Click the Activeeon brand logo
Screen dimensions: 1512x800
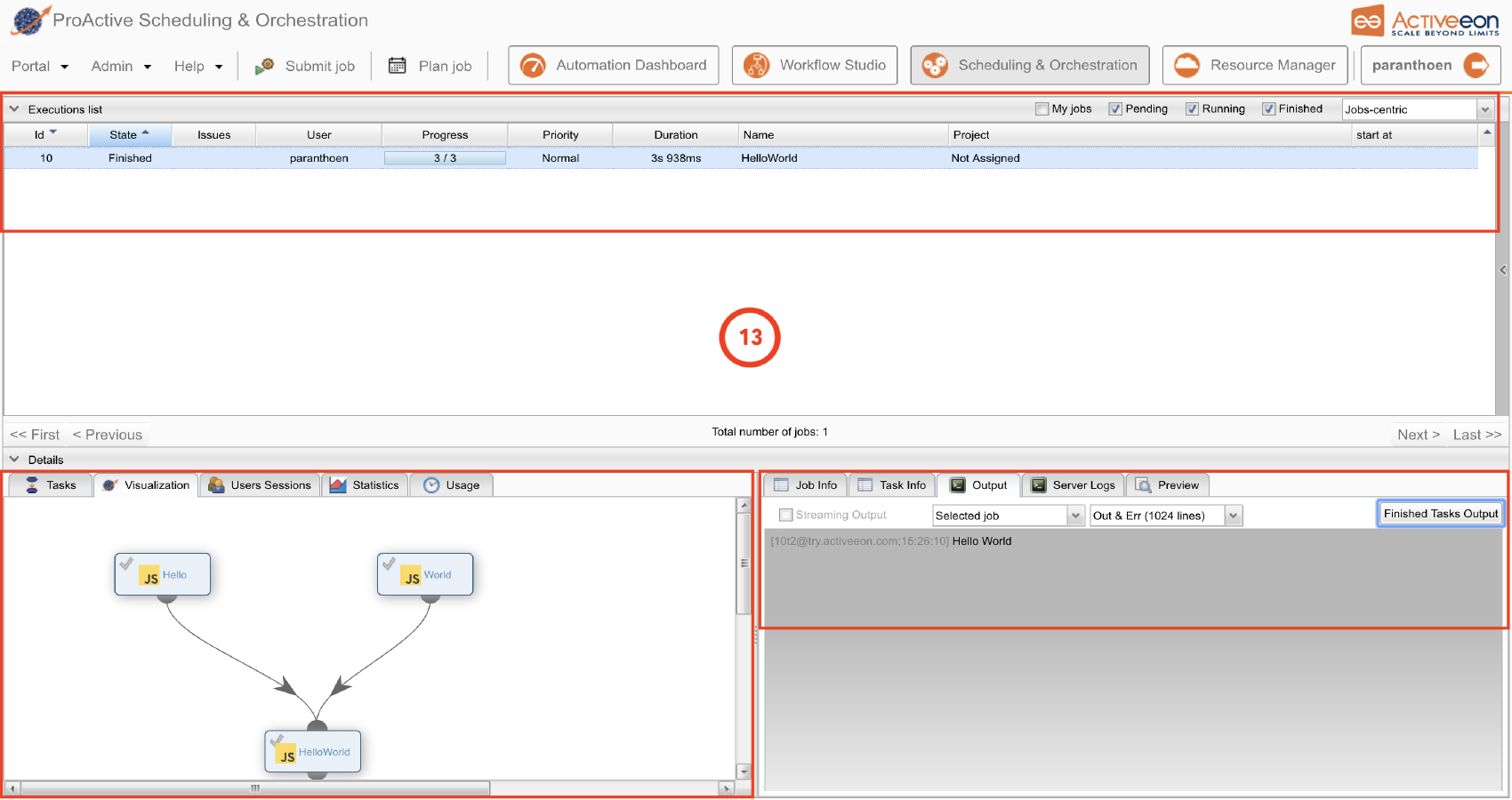(x=1425, y=21)
